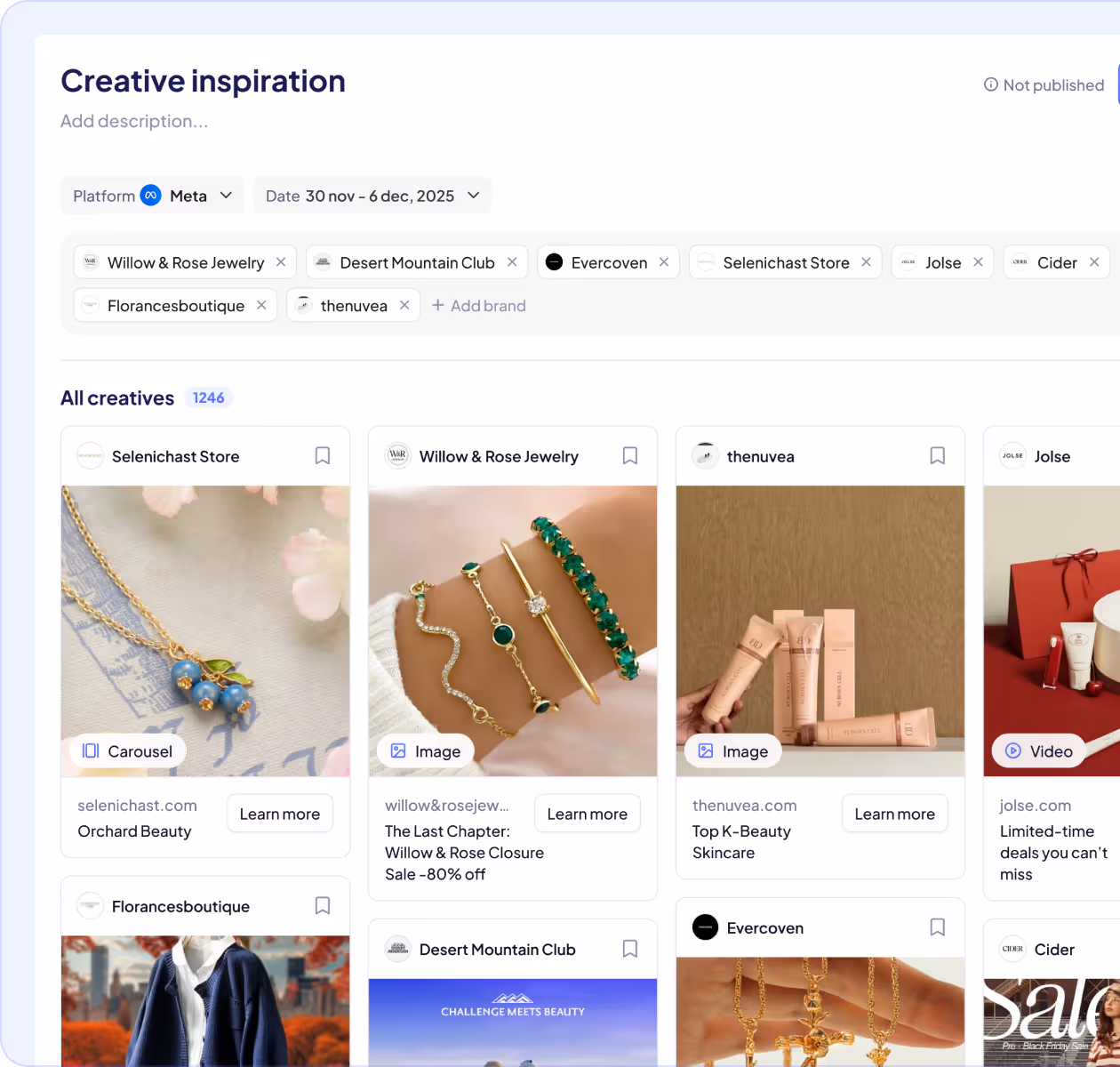Remove the Cider brand filter chip
1120x1067 pixels.
tap(1094, 262)
